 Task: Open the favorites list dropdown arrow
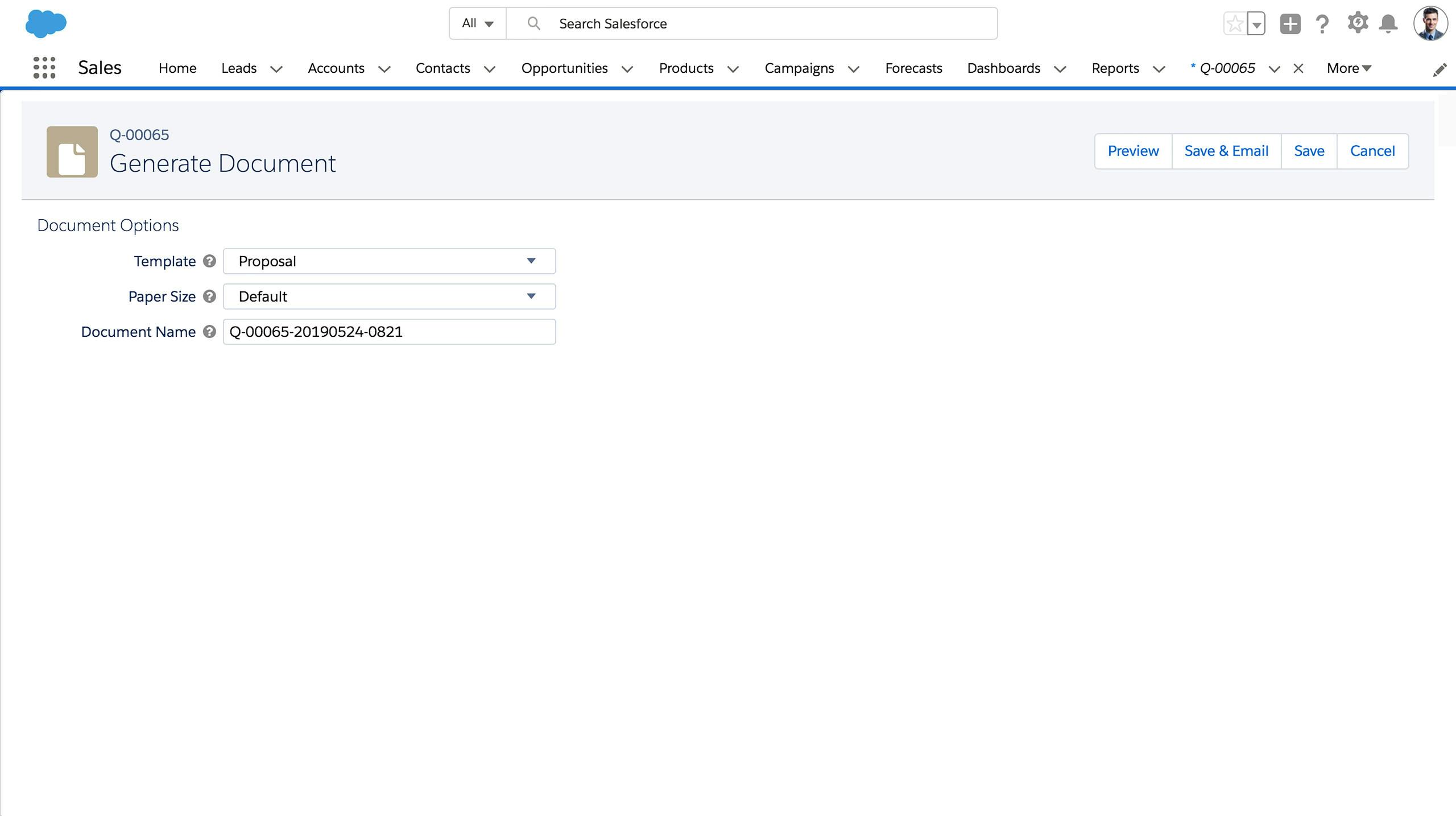click(1256, 24)
